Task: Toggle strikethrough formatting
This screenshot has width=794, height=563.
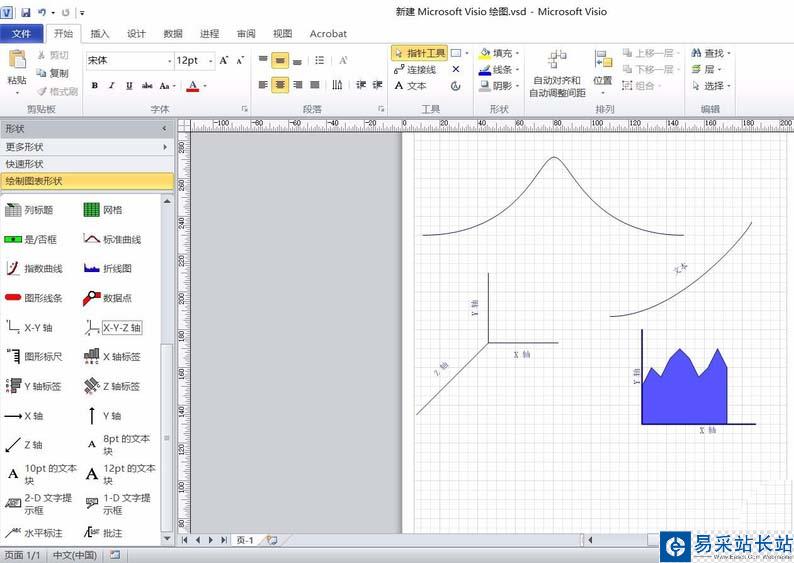Action: coord(147,86)
